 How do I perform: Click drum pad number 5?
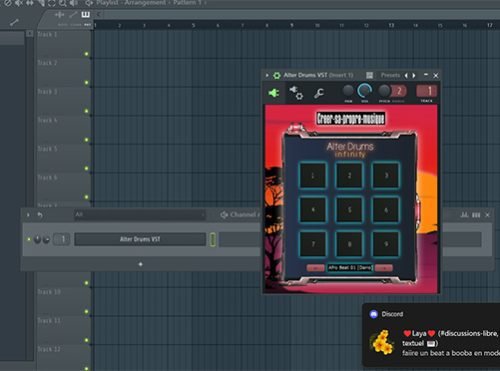tap(349, 210)
